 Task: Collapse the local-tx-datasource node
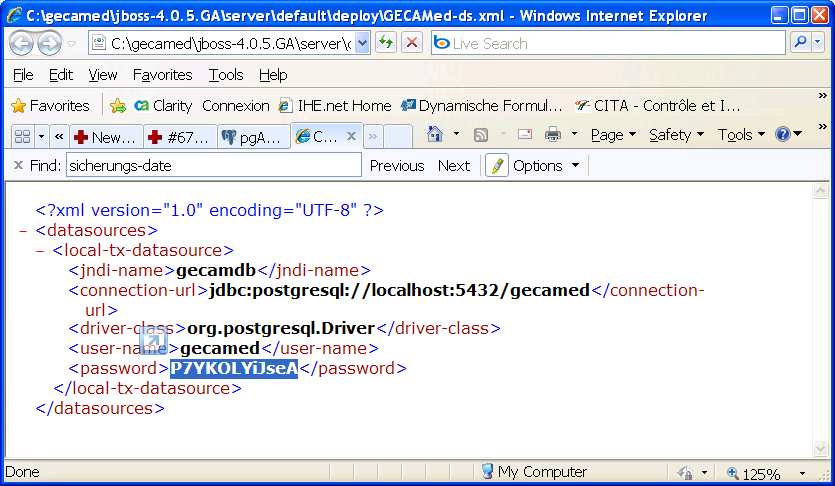pos(41,251)
